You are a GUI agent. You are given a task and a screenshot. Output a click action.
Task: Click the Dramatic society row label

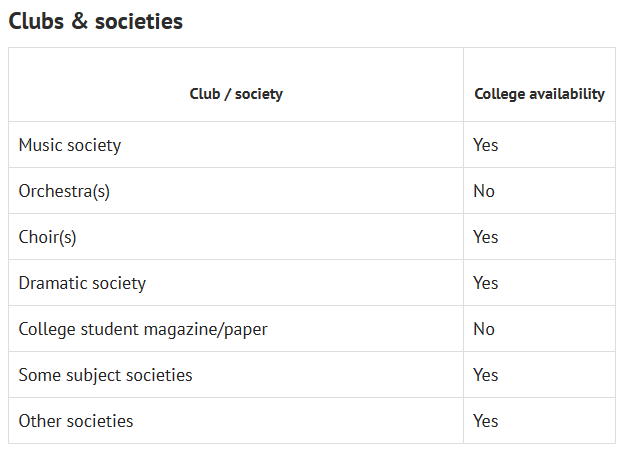pyautogui.click(x=82, y=283)
